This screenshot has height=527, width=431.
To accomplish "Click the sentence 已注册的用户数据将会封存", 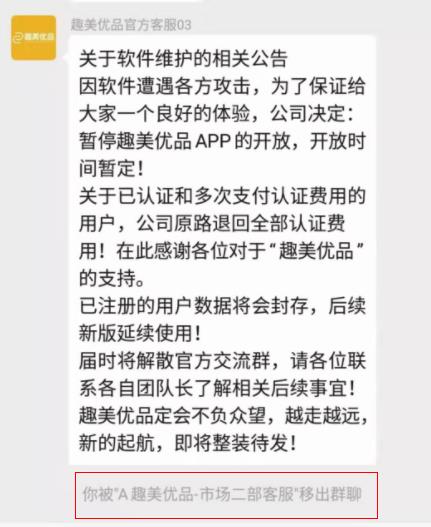I will point(194,306).
